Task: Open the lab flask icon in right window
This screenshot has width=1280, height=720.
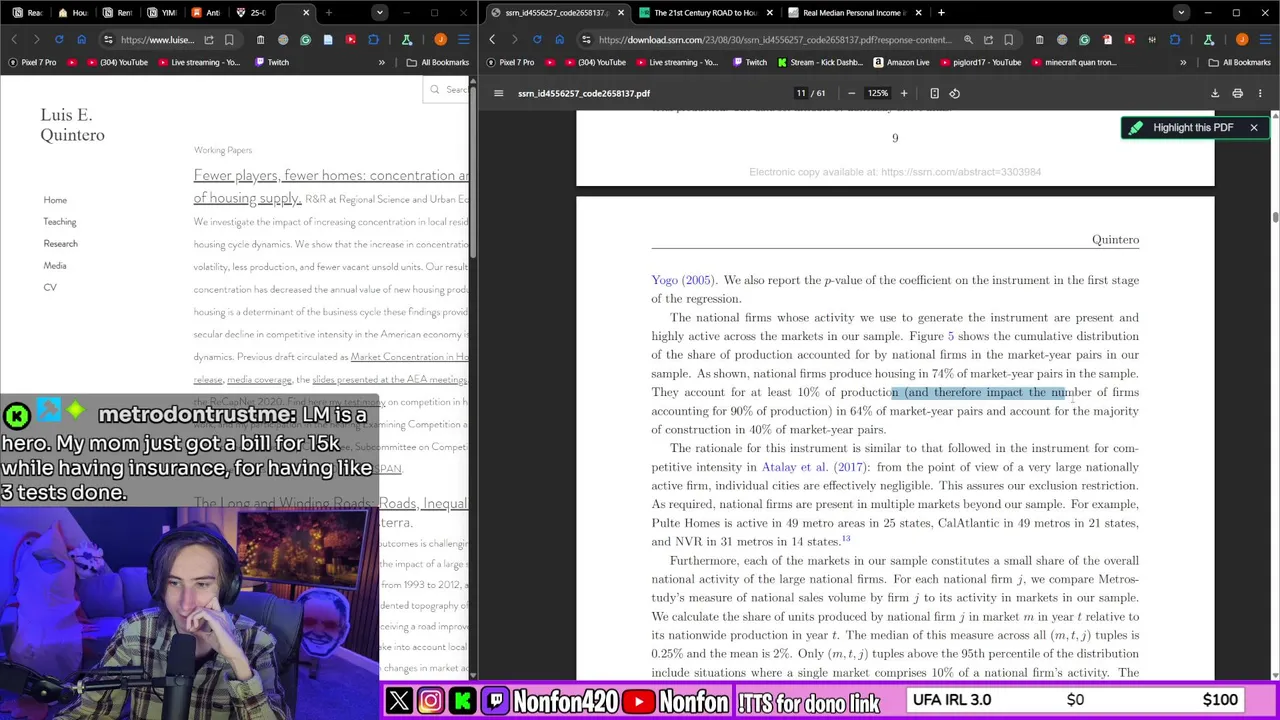Action: (x=1208, y=40)
